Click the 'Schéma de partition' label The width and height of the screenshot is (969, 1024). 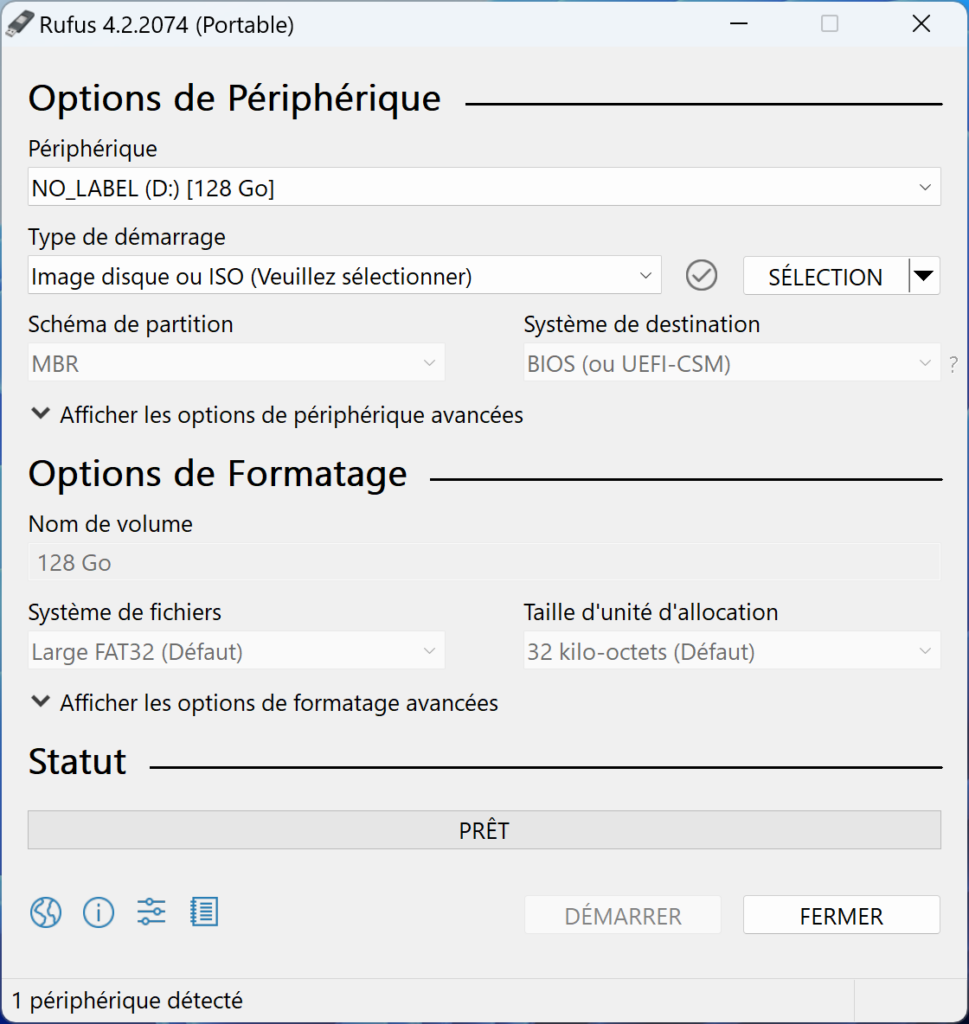(x=131, y=324)
